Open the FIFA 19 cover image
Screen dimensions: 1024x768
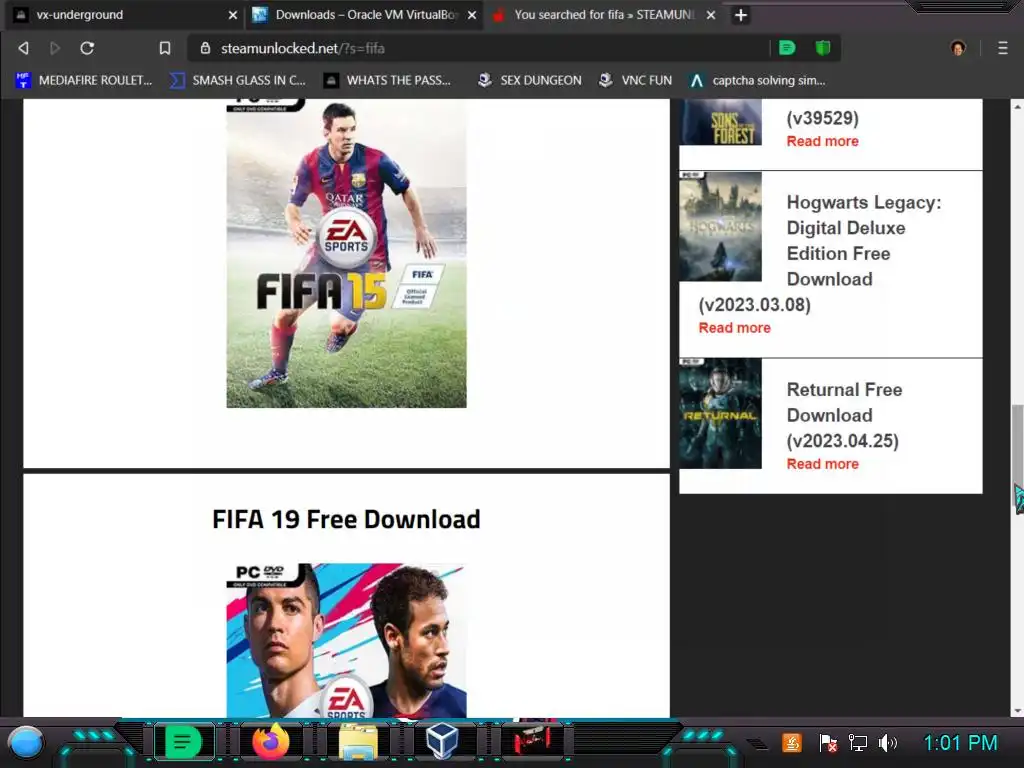click(x=346, y=641)
